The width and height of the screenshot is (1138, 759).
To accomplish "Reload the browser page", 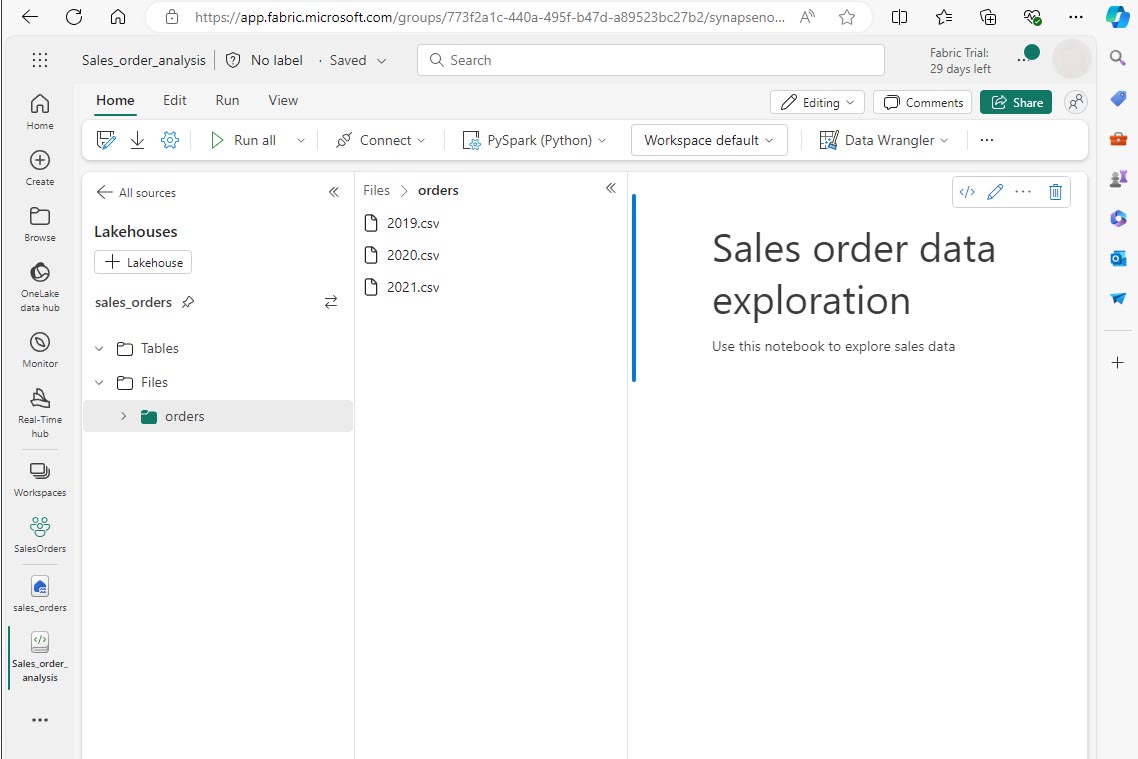I will point(74,17).
